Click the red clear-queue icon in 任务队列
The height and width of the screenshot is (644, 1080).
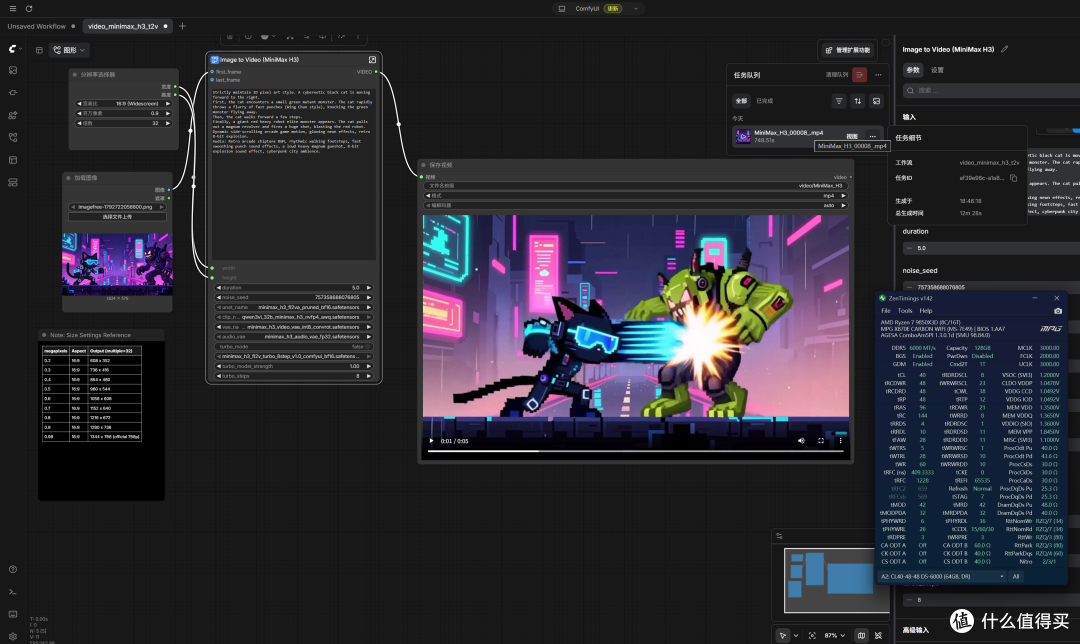click(859, 74)
